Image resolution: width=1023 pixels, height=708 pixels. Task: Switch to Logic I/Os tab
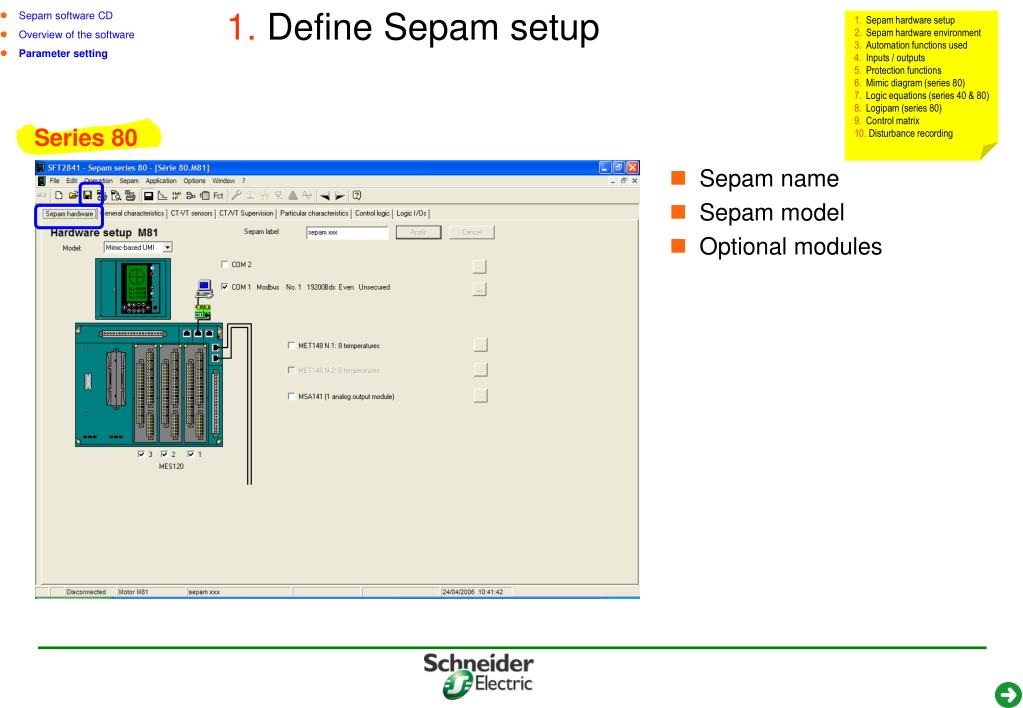[412, 213]
